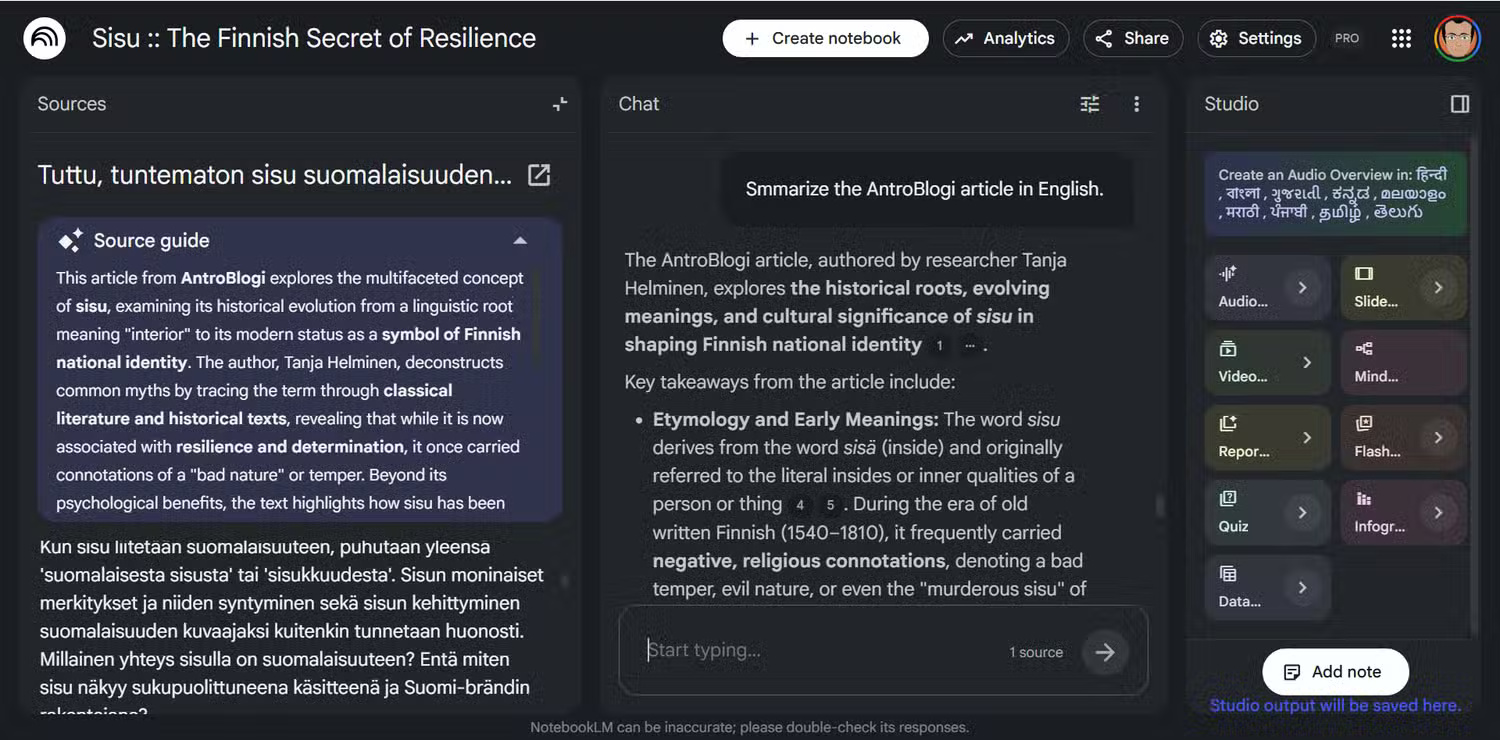This screenshot has width=1500, height=740.
Task: Open the source in a new tab
Action: (x=539, y=175)
